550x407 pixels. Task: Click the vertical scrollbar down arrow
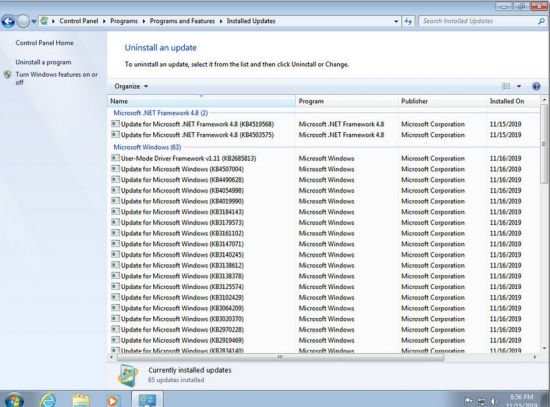(x=544, y=348)
